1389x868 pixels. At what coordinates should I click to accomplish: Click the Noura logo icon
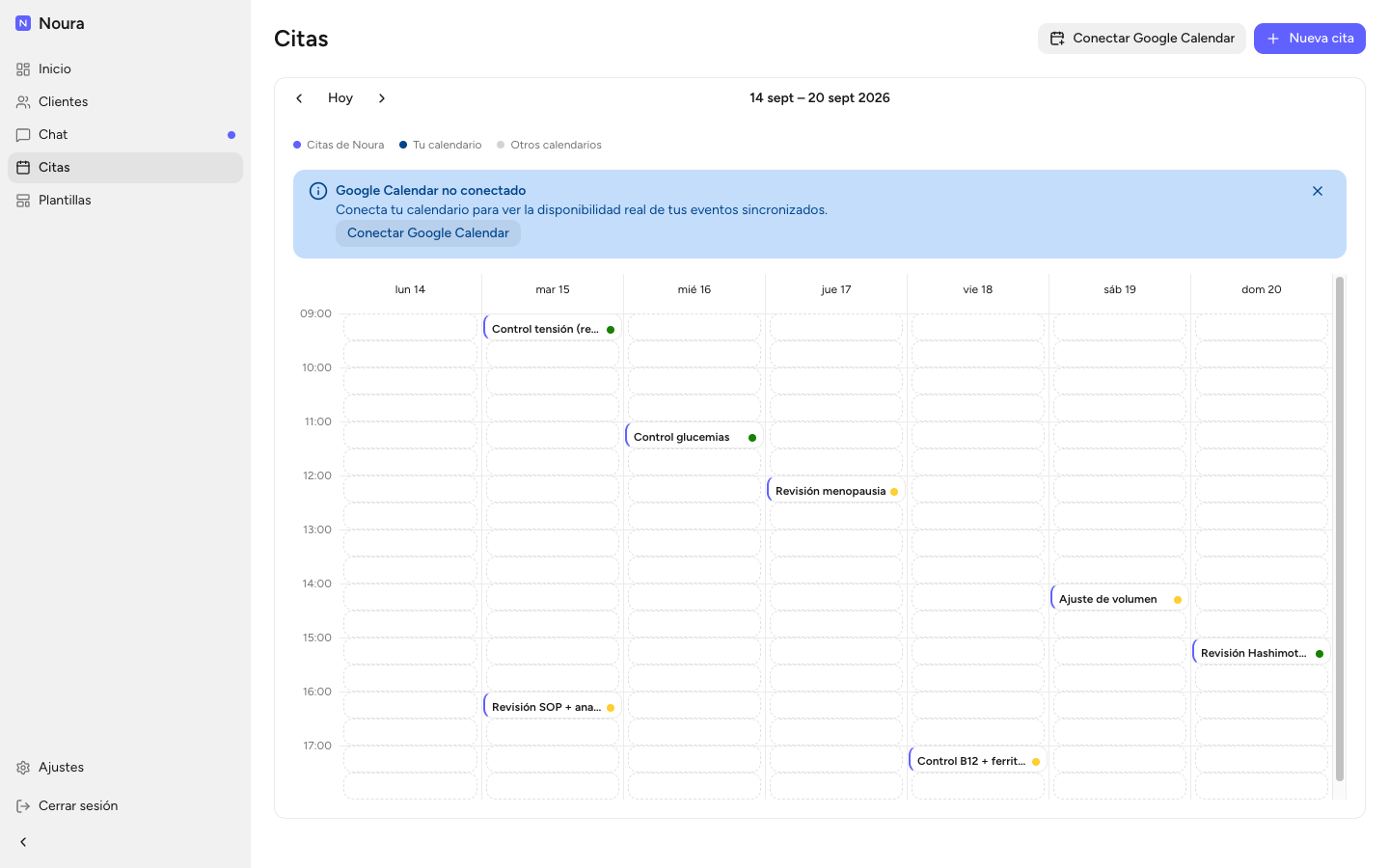click(23, 23)
